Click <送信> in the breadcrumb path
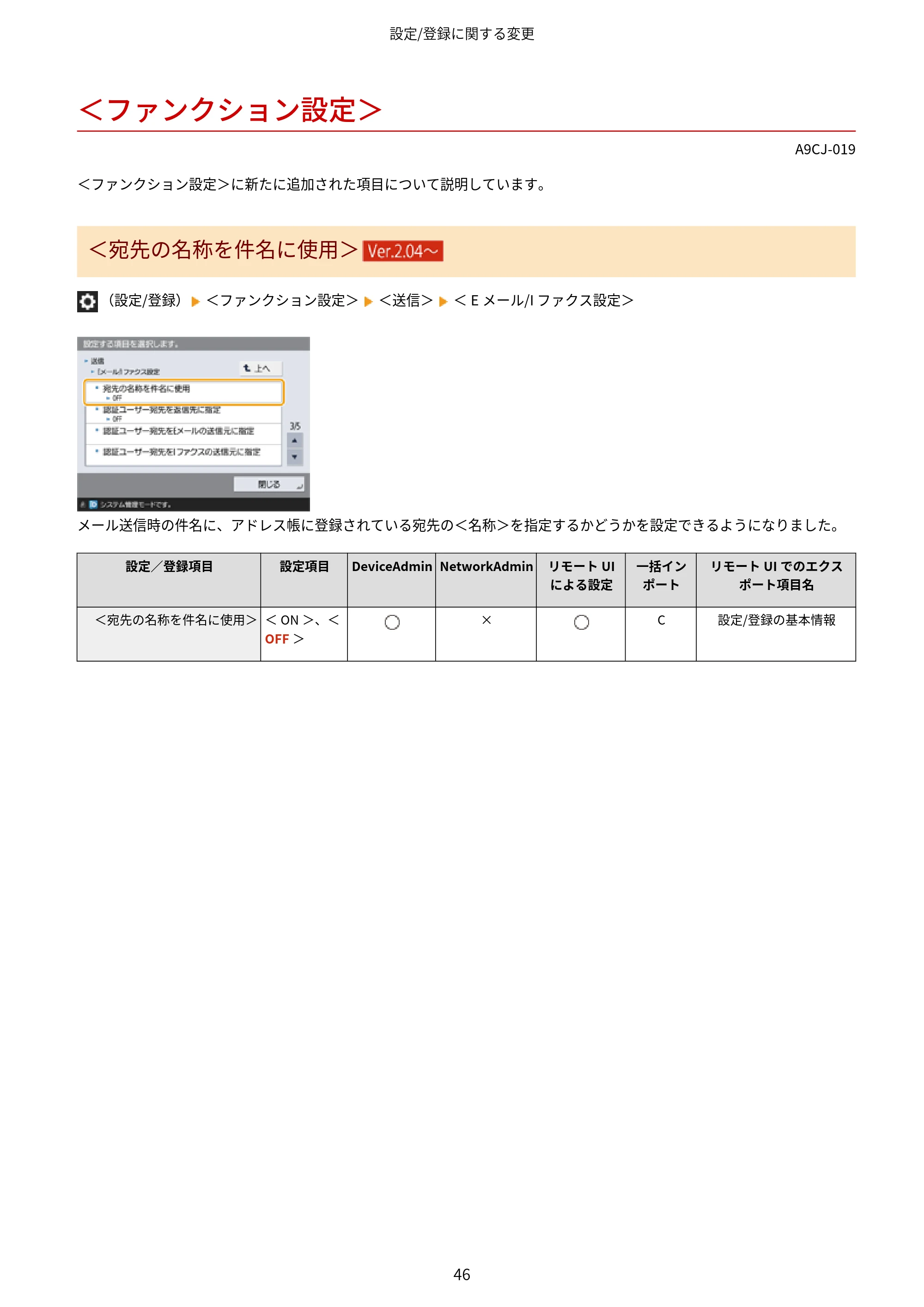924x1307 pixels. tap(406, 301)
